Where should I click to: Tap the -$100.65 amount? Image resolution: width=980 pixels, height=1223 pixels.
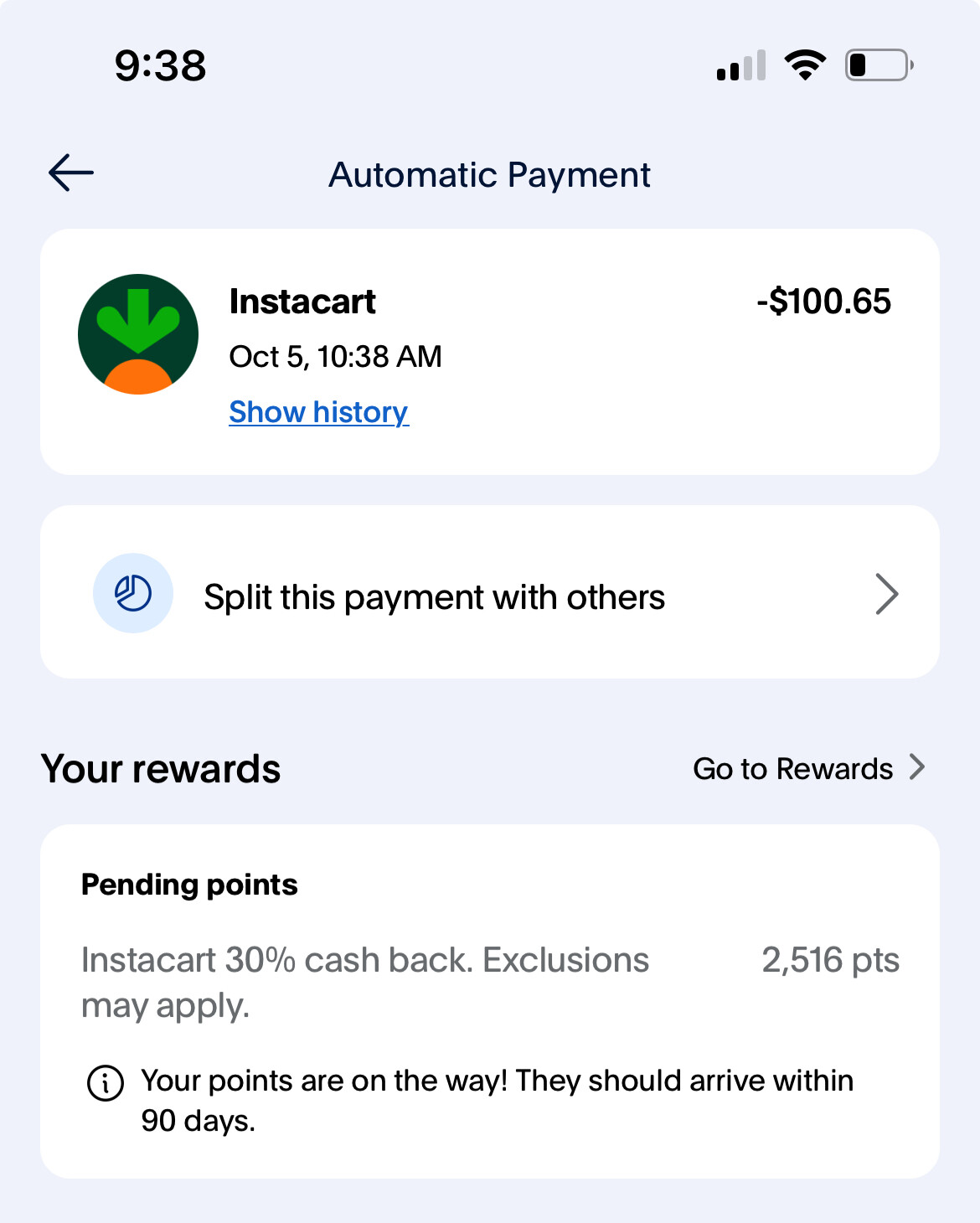[823, 302]
